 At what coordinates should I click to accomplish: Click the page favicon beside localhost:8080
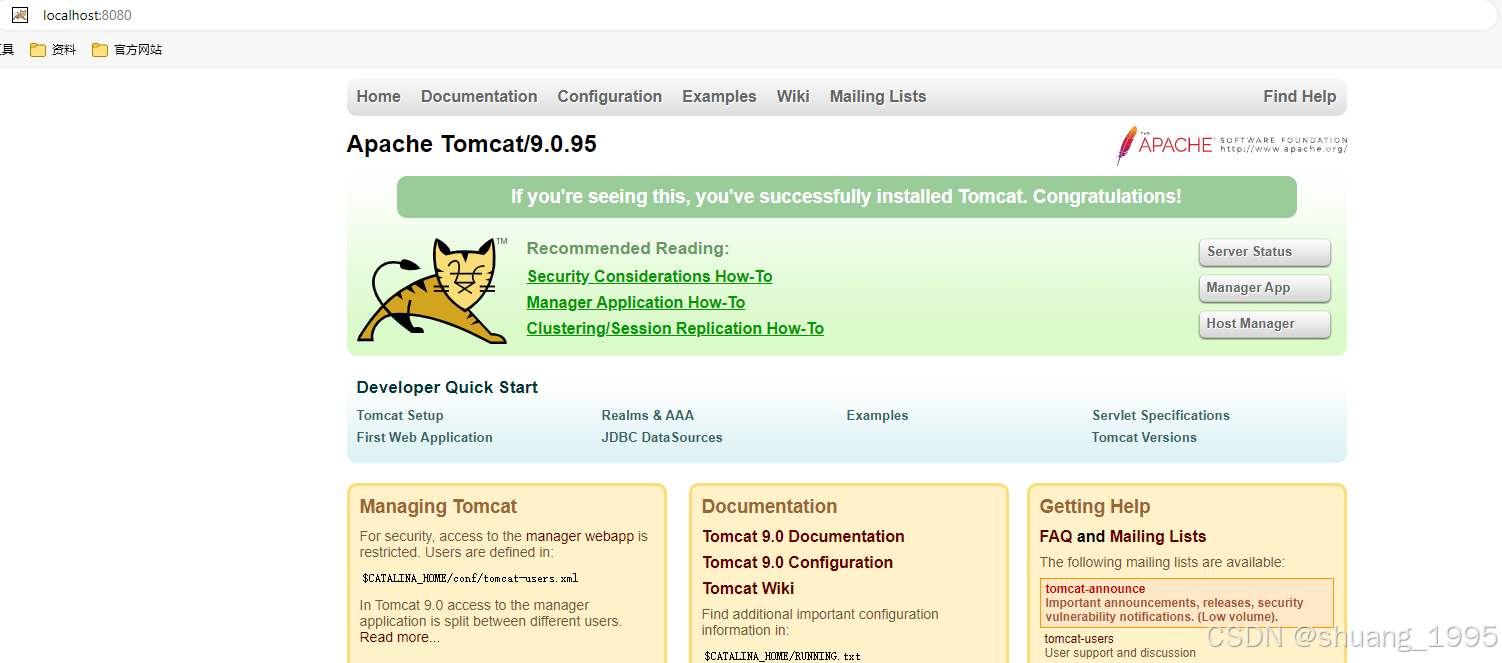(x=20, y=15)
